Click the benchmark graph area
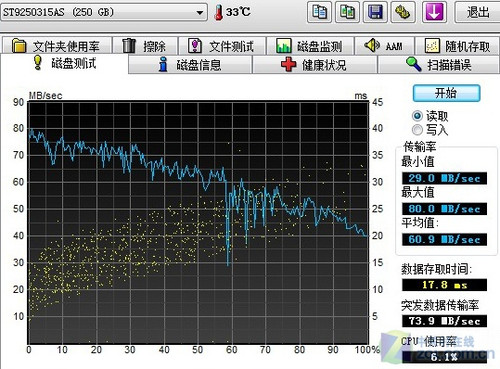The height and width of the screenshot is (369, 500). click(x=198, y=222)
